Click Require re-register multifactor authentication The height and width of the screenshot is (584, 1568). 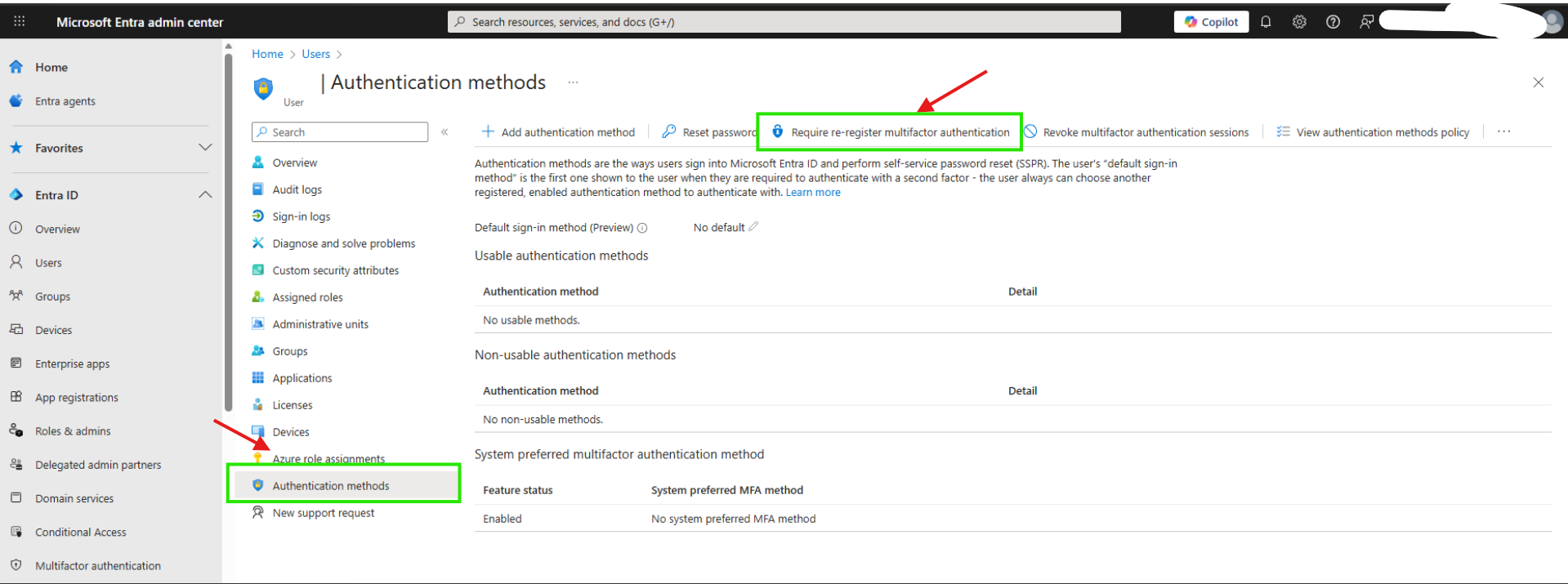tap(891, 132)
